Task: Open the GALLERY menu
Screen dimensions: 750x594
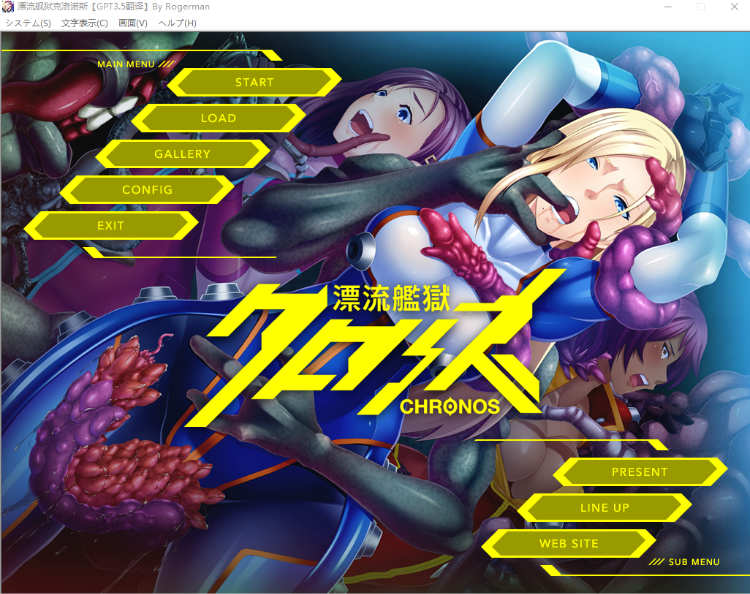Action: [x=183, y=154]
